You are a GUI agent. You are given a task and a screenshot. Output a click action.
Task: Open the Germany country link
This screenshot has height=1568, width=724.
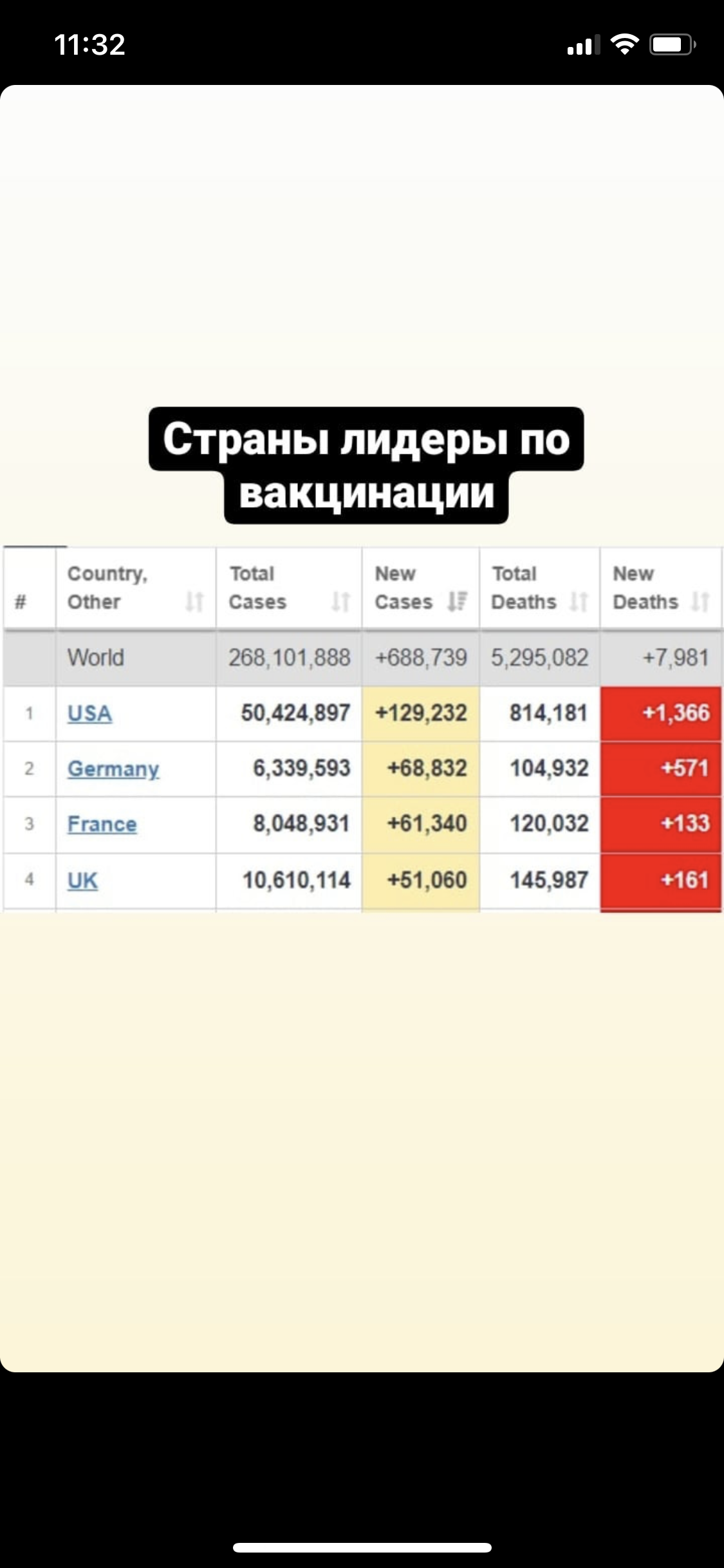click(113, 769)
